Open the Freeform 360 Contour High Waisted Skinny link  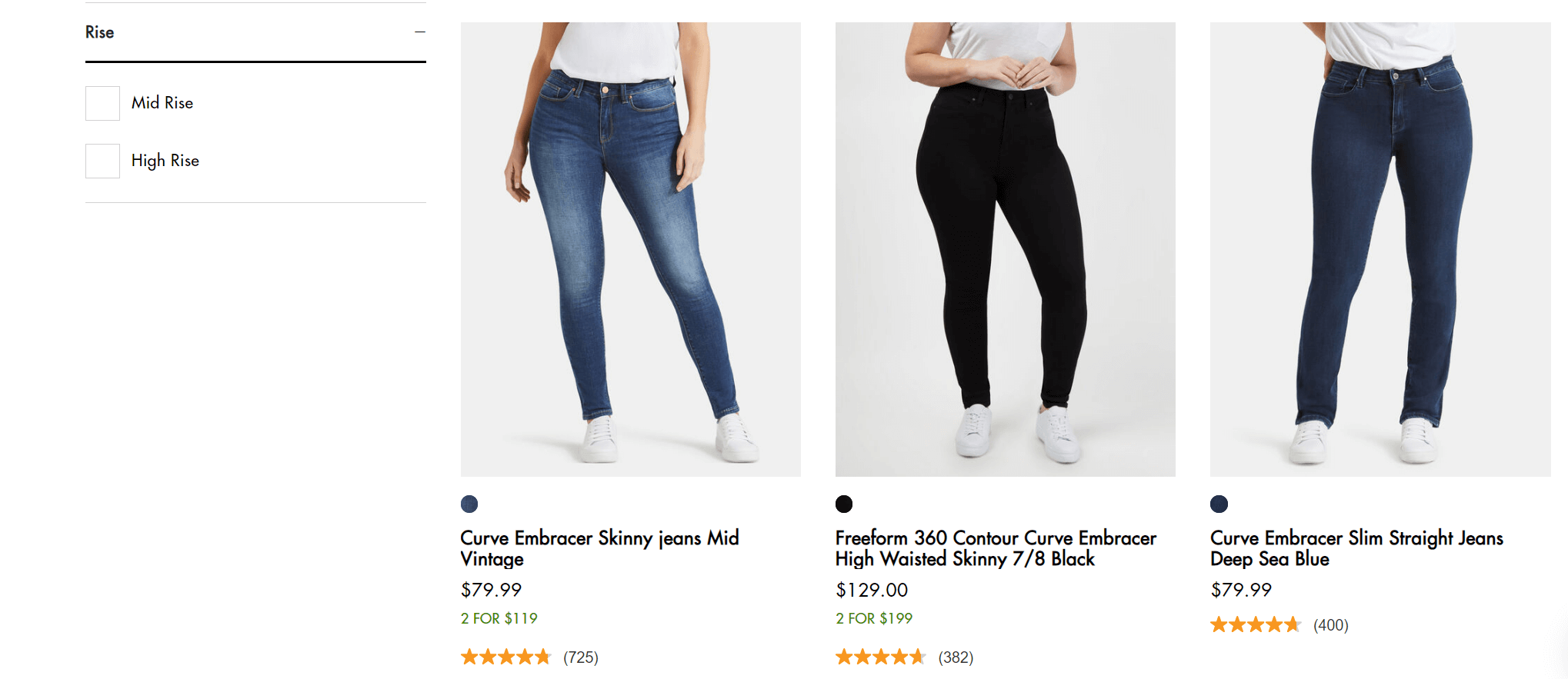[996, 548]
